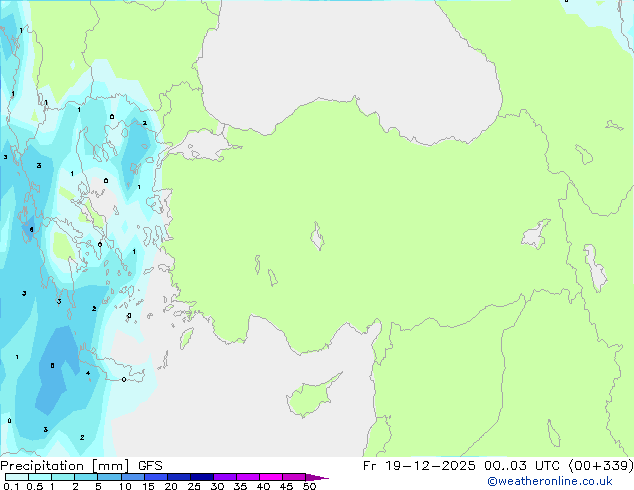The image size is (634, 490).
Task: Open the weatheronline.co.uk link
Action: pyautogui.click(x=549, y=481)
